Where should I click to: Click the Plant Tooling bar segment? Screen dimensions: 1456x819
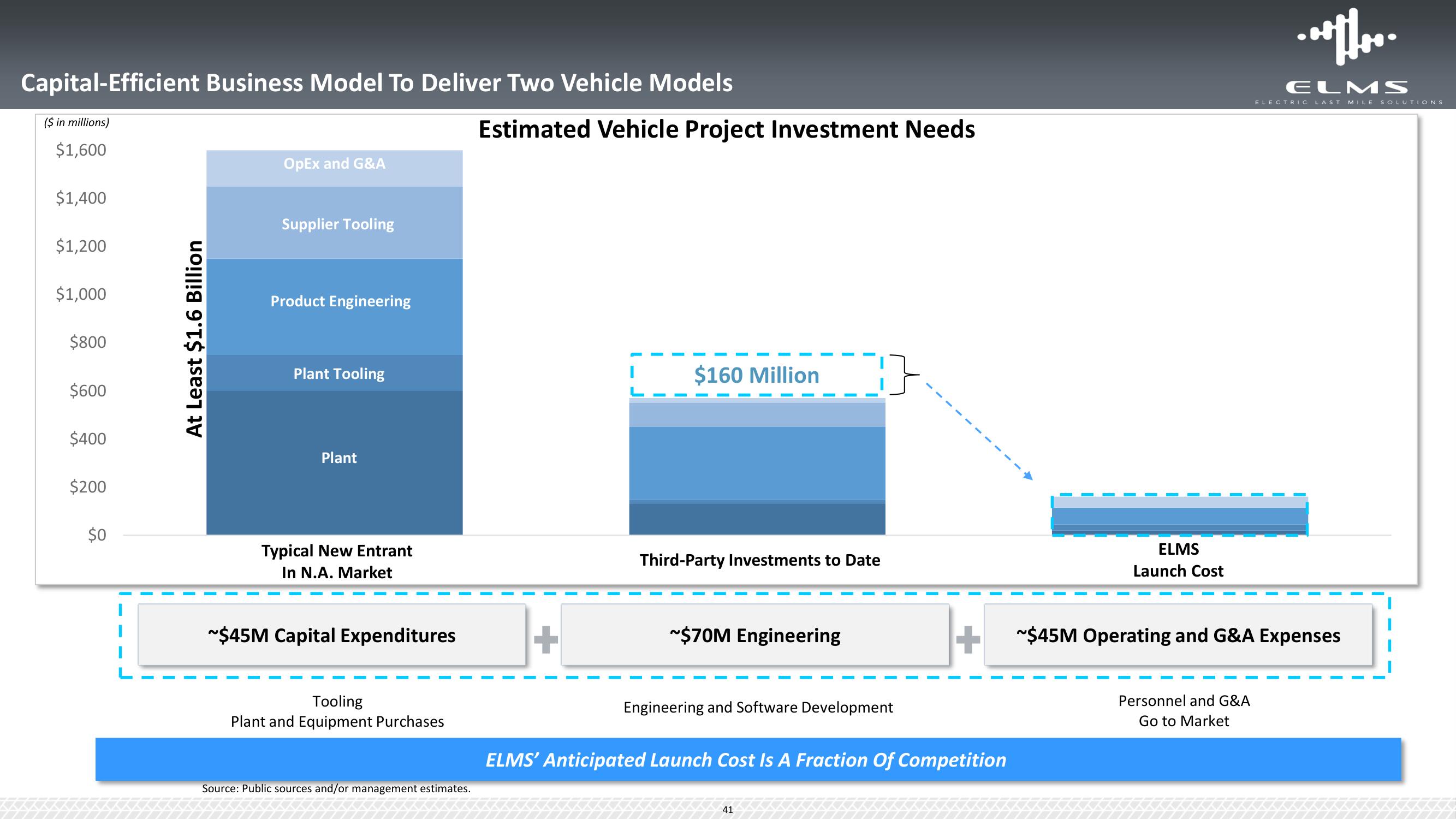pos(335,373)
